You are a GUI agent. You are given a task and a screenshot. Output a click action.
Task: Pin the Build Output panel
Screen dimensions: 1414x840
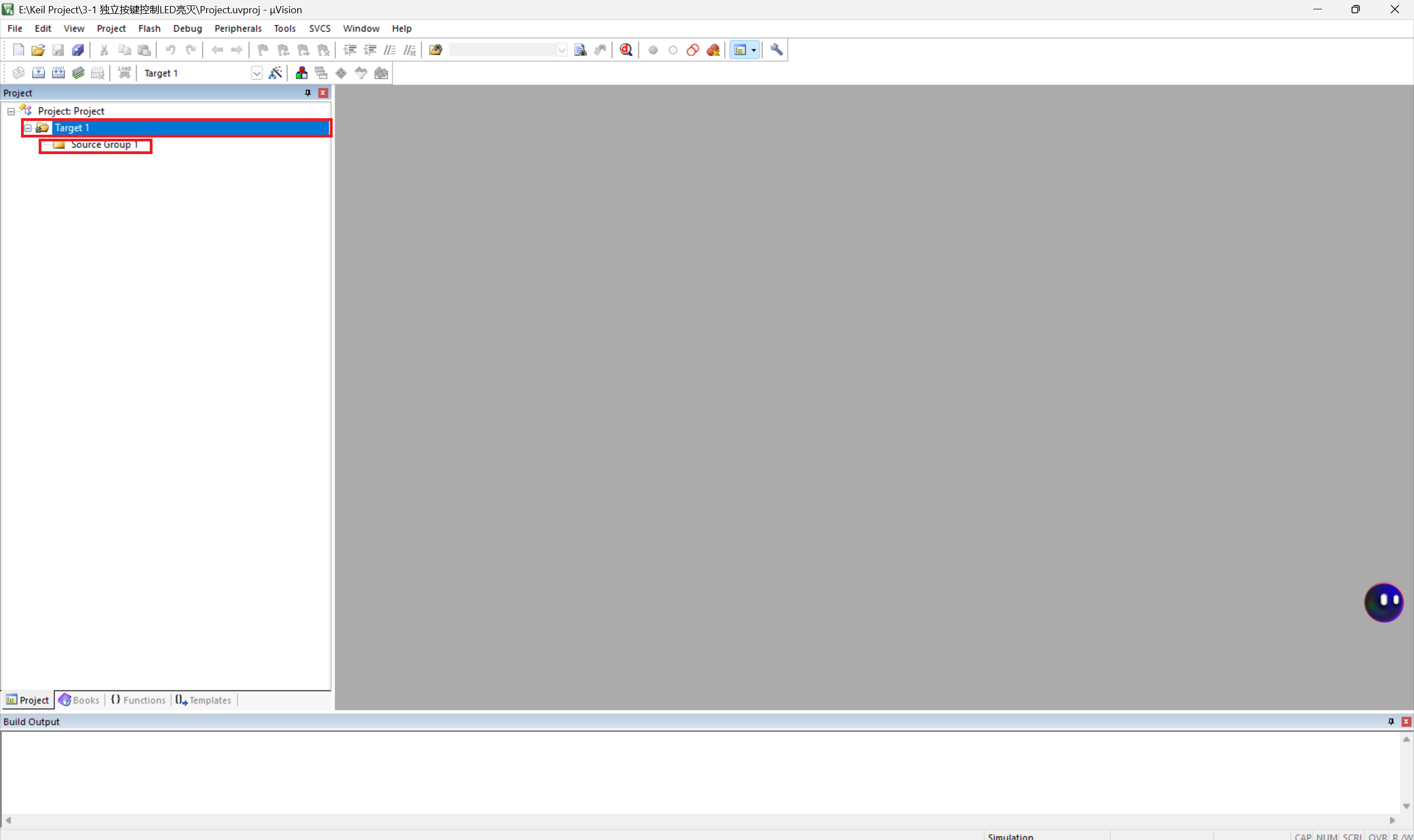tap(1391, 721)
